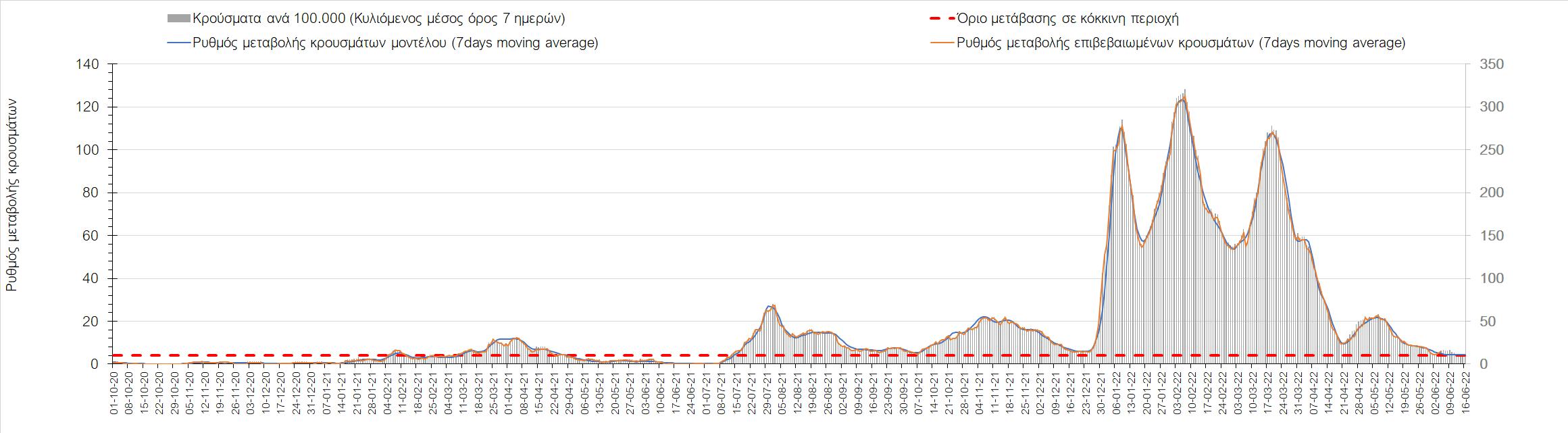Click the 60 tick on left axis

93,236
